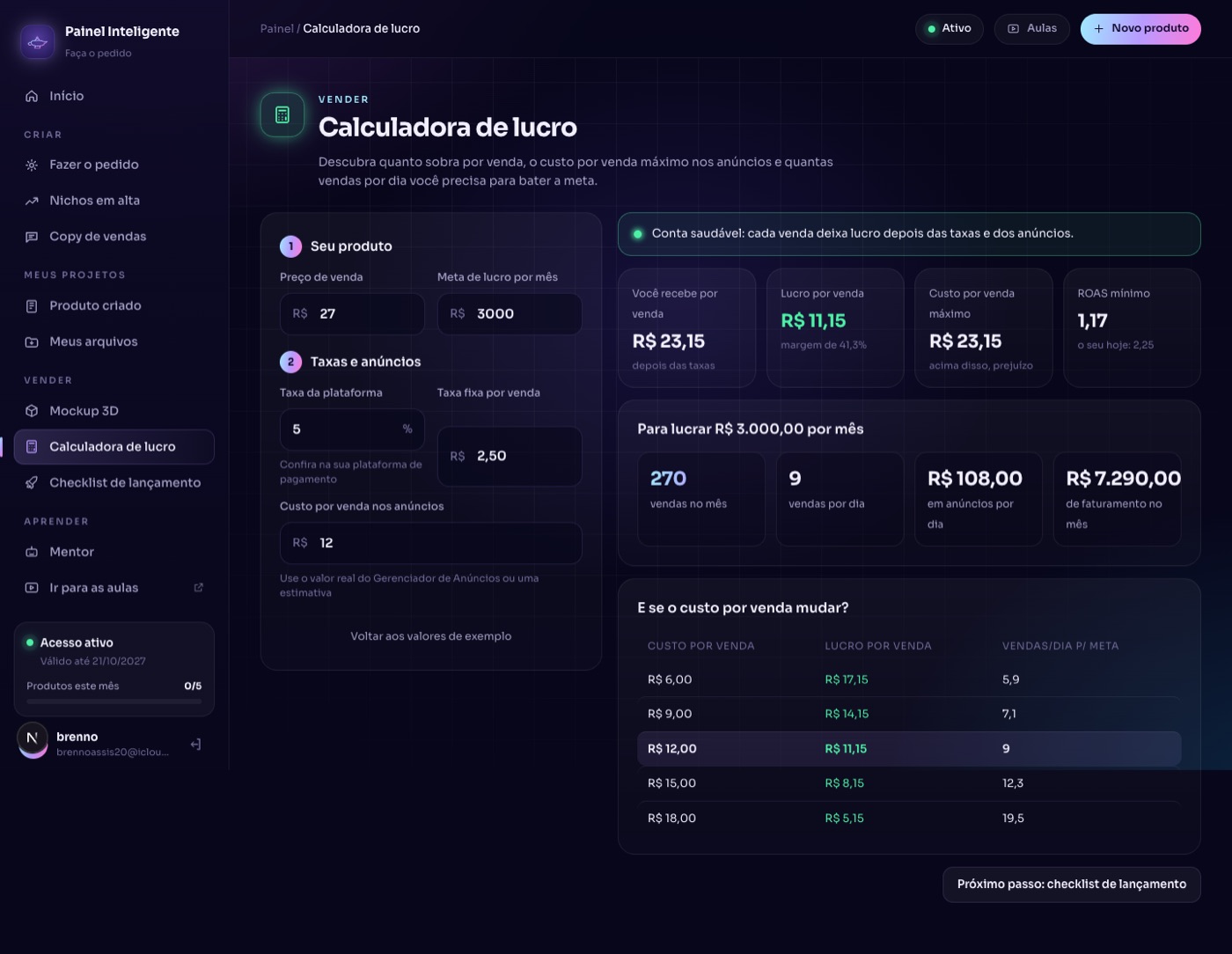
Task: Click the brenno user avatar
Action: tap(33, 740)
